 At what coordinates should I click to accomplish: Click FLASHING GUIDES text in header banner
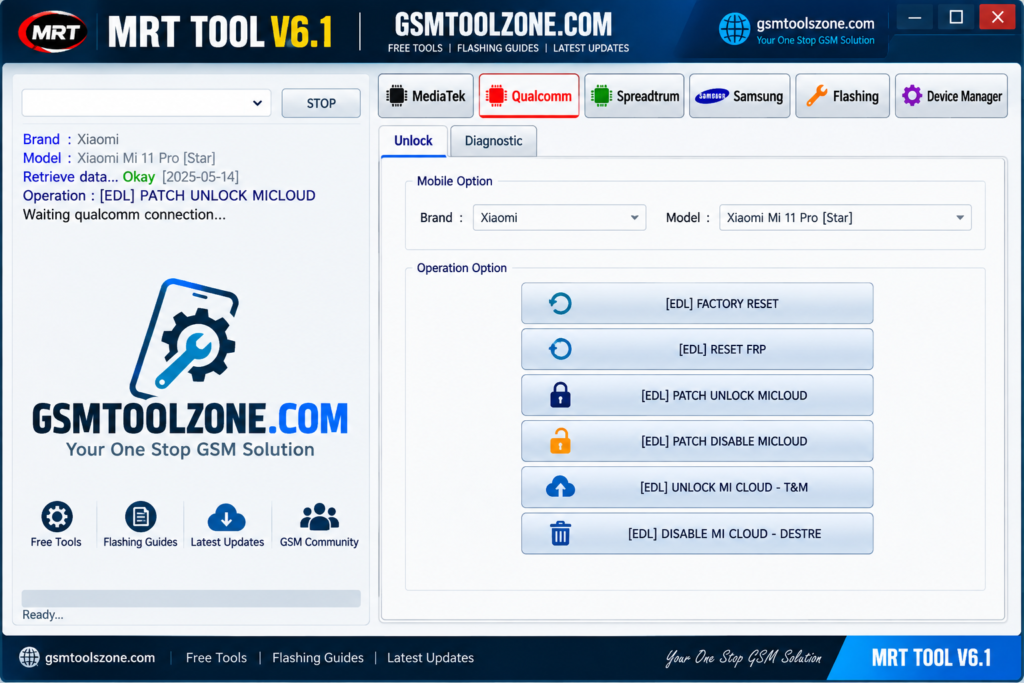[x=498, y=48]
